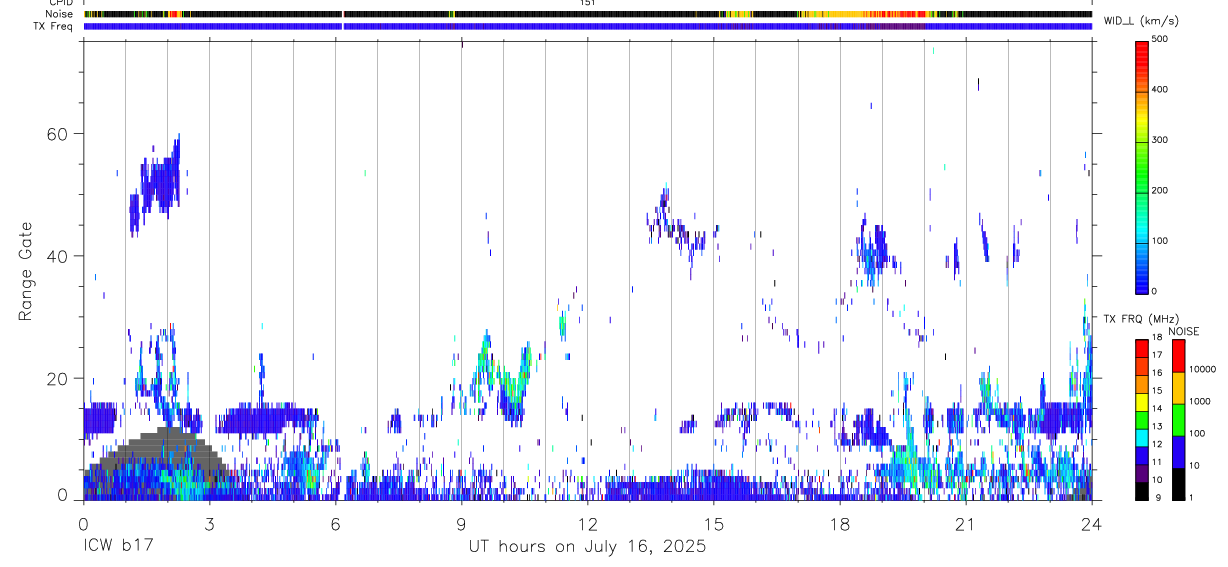Click the x-axis tick label 15
Image resolution: width=1228 pixels, height=567 pixels.
click(x=714, y=523)
